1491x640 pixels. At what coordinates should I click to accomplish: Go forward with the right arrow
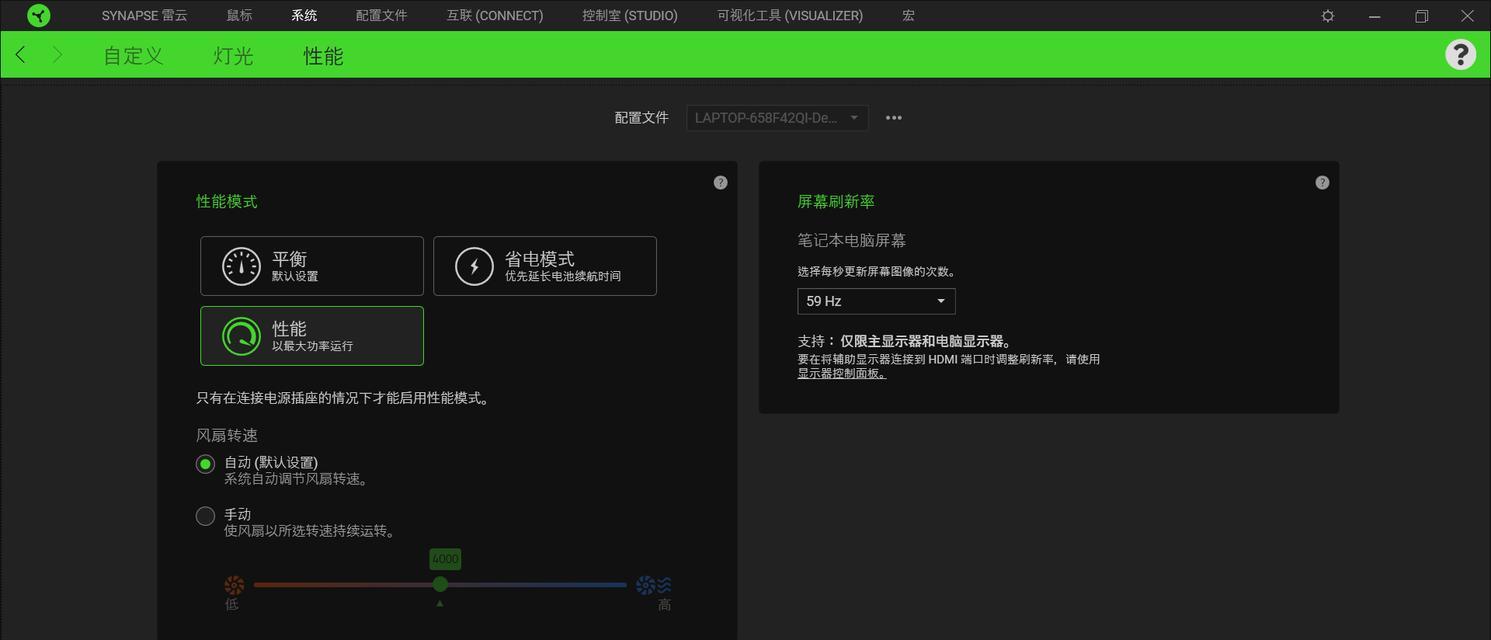[57, 55]
